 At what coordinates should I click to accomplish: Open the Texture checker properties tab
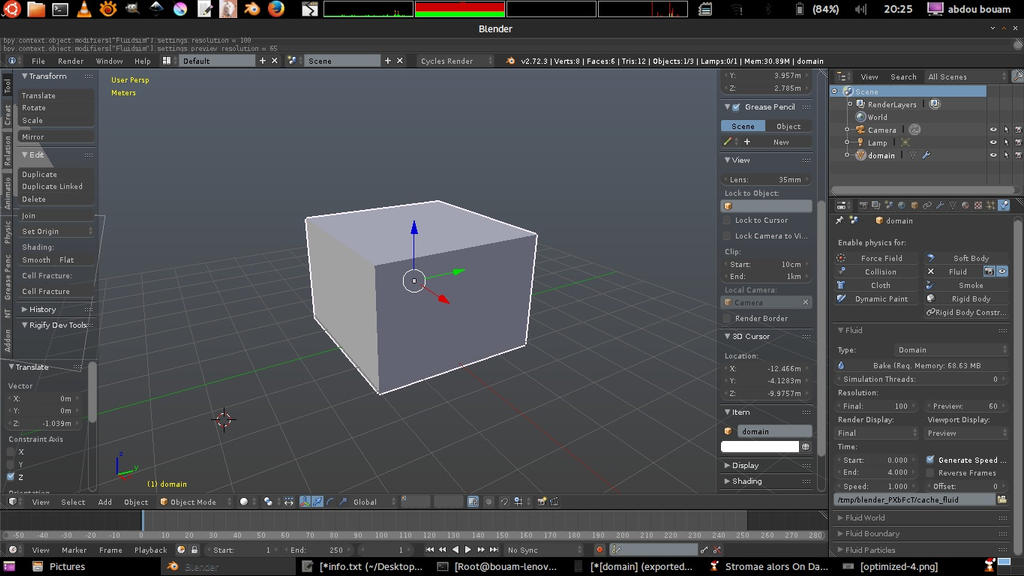click(x=978, y=205)
